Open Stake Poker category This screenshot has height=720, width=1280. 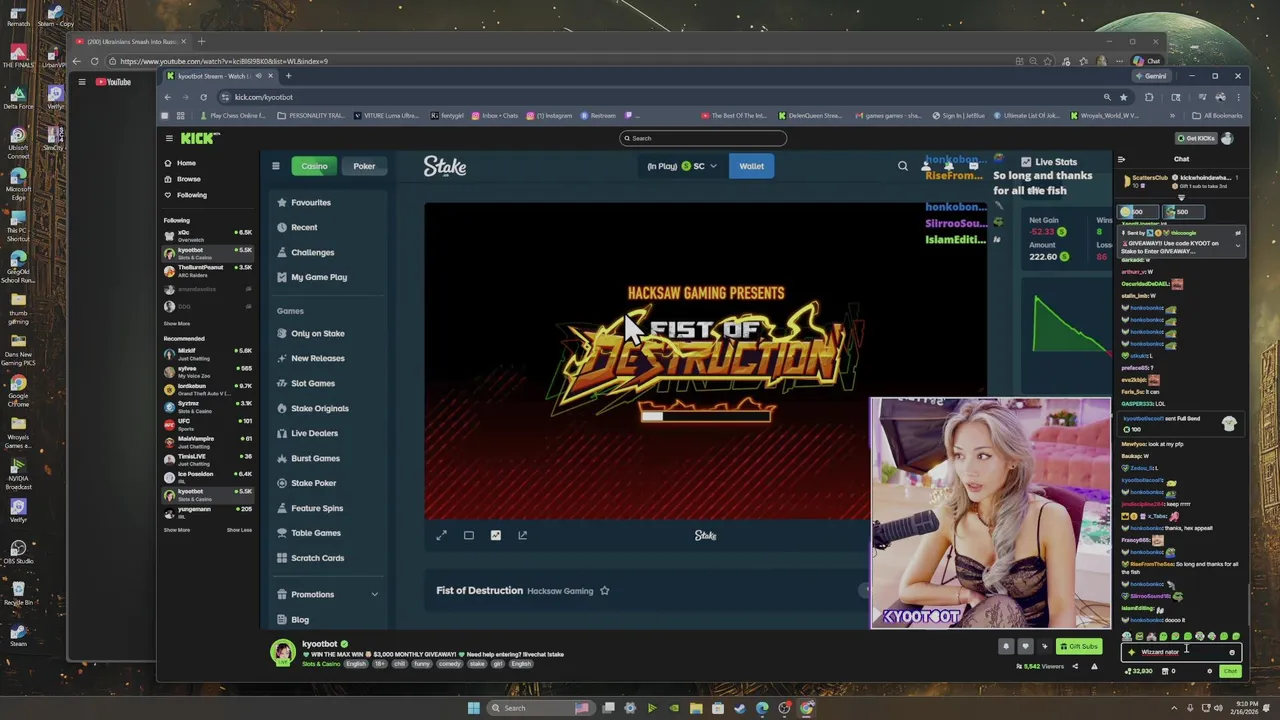(307, 483)
